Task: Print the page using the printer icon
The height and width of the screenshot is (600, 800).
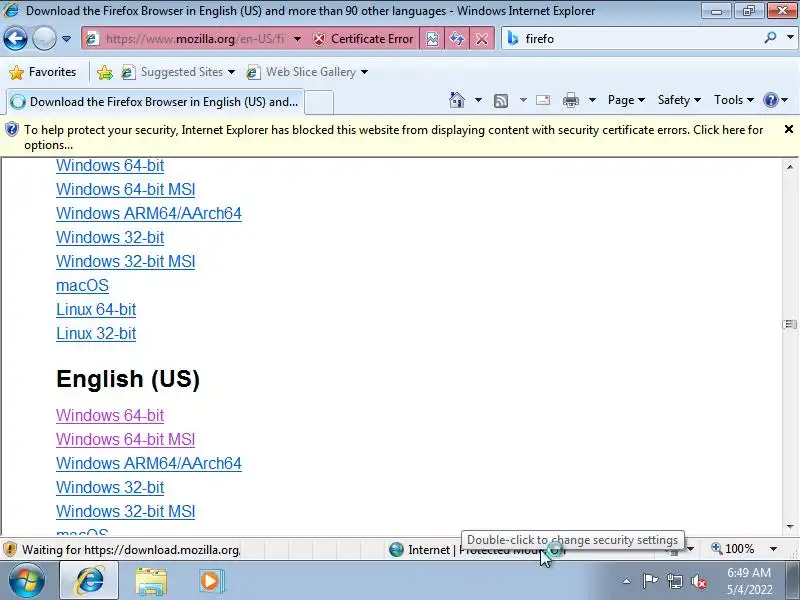Action: [570, 101]
